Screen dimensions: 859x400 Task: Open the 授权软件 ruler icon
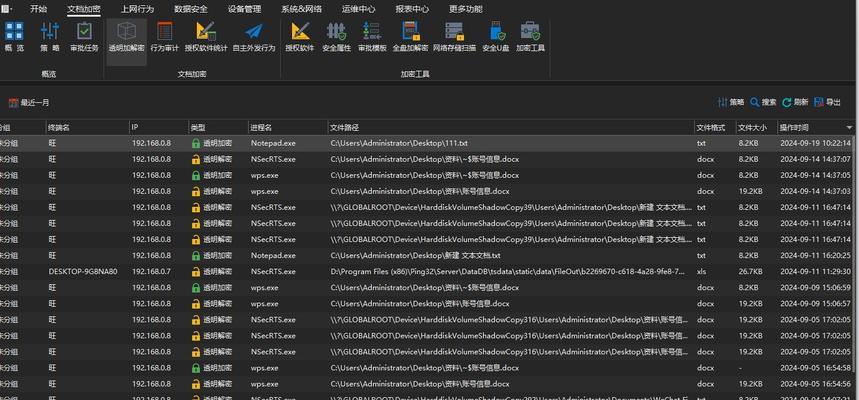[x=300, y=31]
